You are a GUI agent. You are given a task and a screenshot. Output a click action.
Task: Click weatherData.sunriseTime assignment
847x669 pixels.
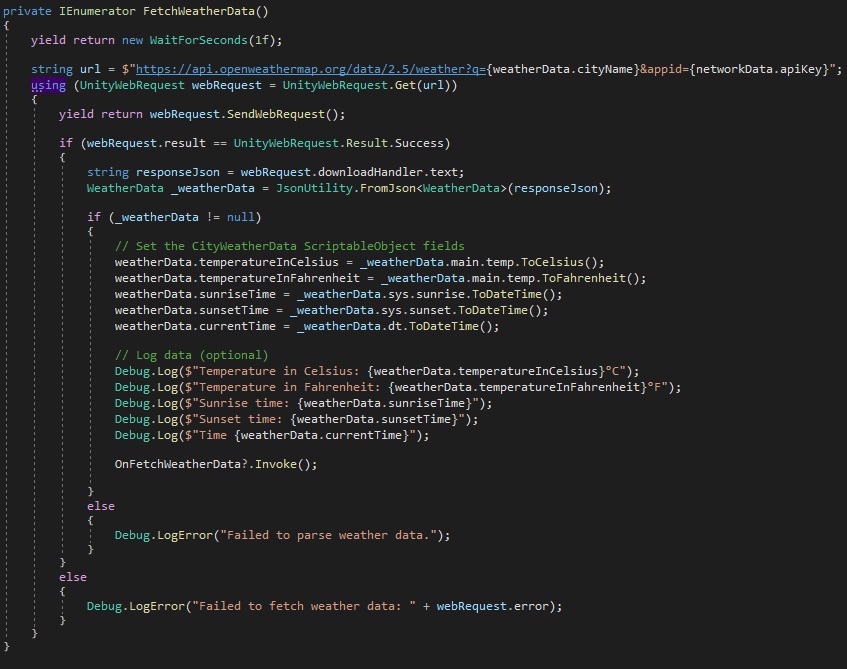338,295
